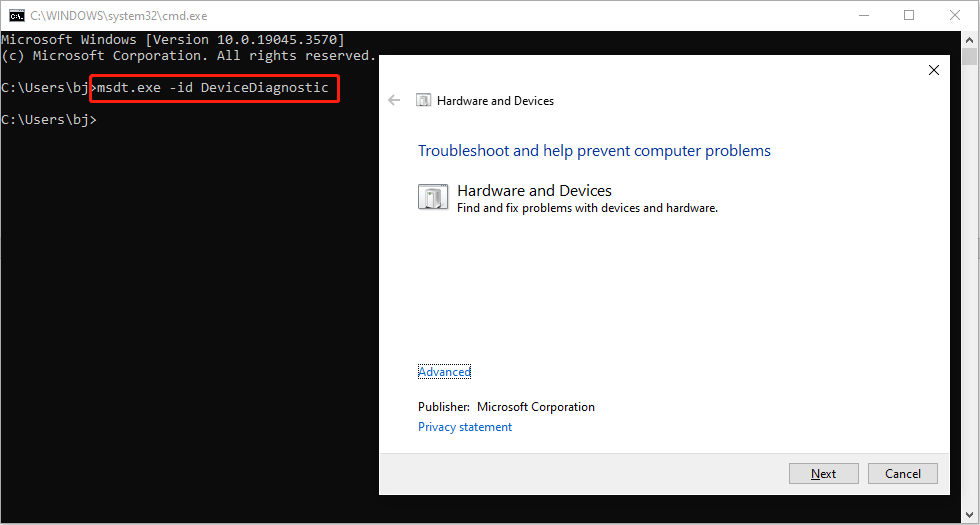Click the 'Hardware and Devices' large title text

coord(534,191)
